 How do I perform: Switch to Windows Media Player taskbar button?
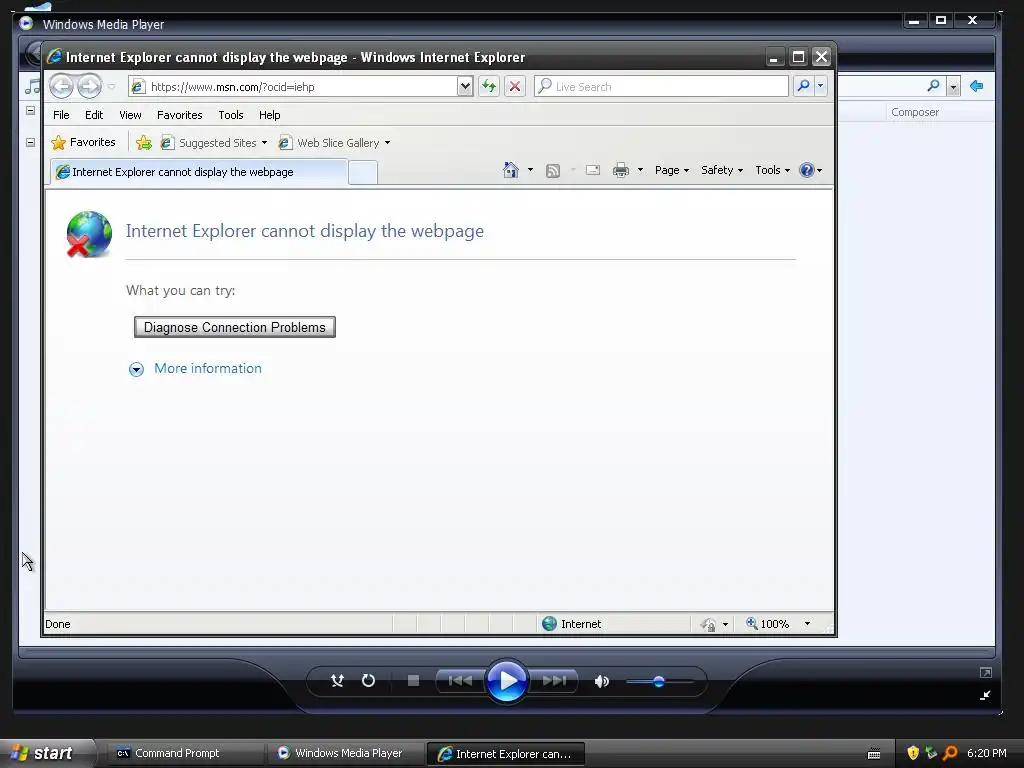pyautogui.click(x=345, y=753)
